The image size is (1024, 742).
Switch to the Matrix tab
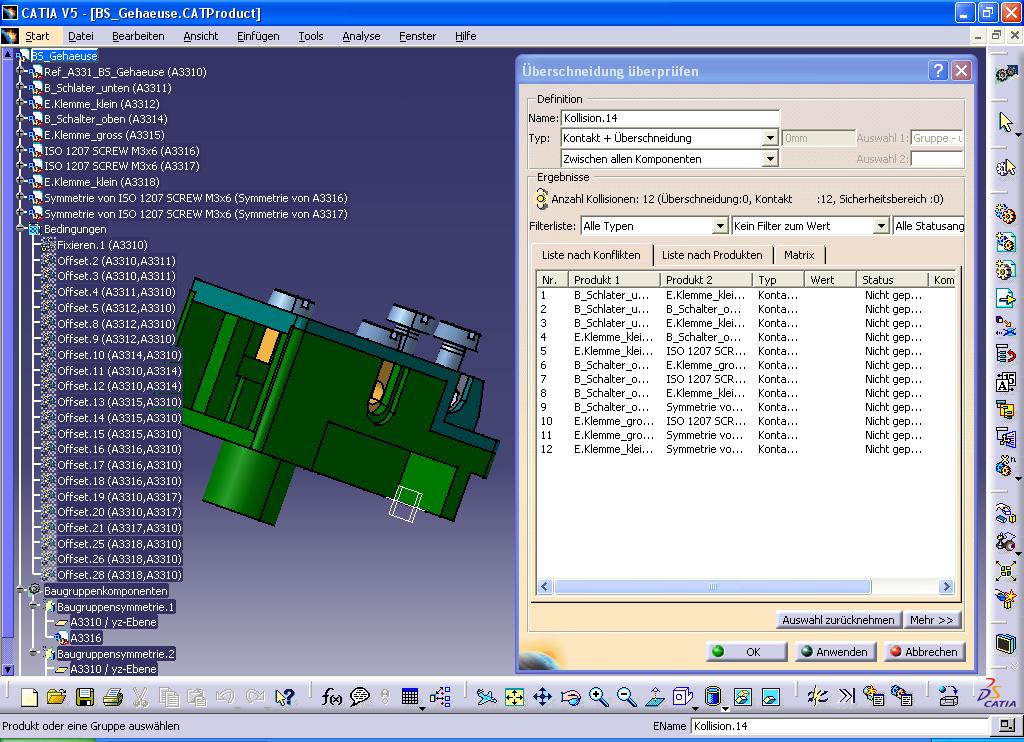[799, 255]
